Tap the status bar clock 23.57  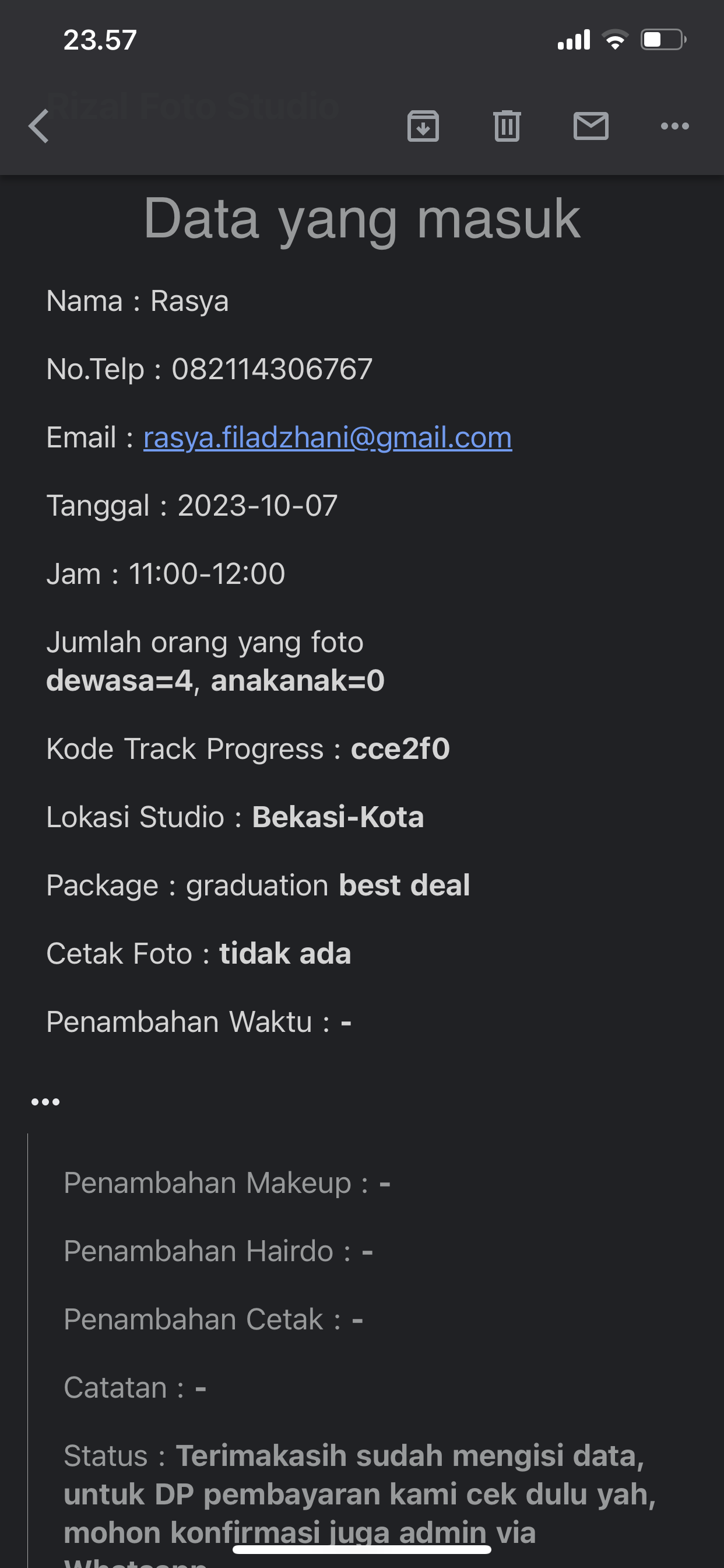100,40
